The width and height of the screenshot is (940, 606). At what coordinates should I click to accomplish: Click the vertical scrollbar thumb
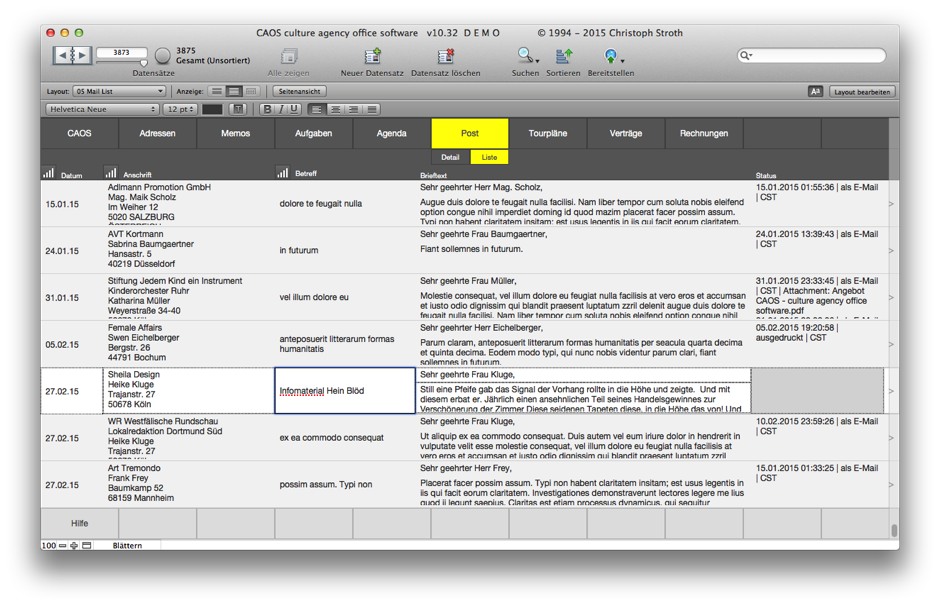894,530
